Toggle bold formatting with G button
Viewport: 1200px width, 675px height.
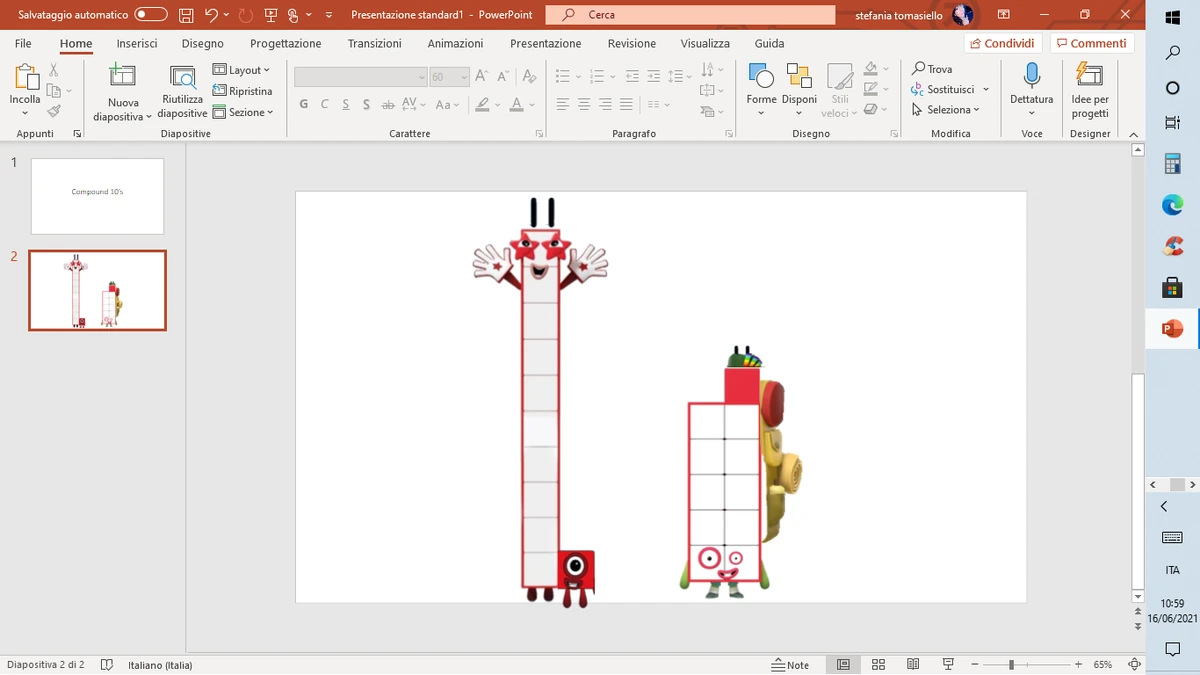click(x=303, y=103)
